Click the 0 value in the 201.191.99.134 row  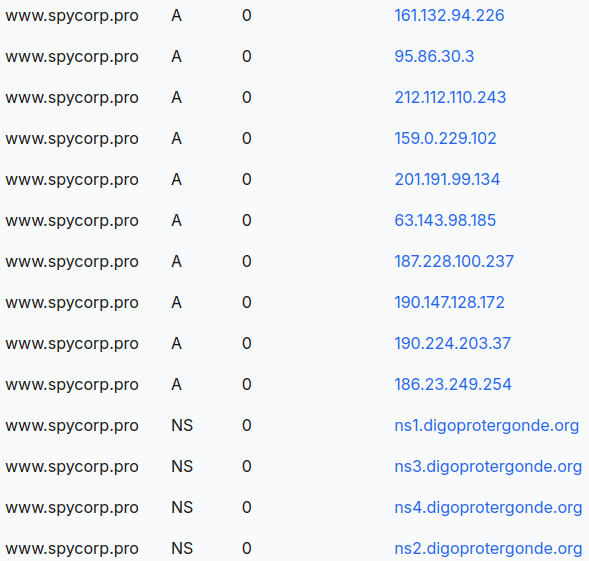247,179
